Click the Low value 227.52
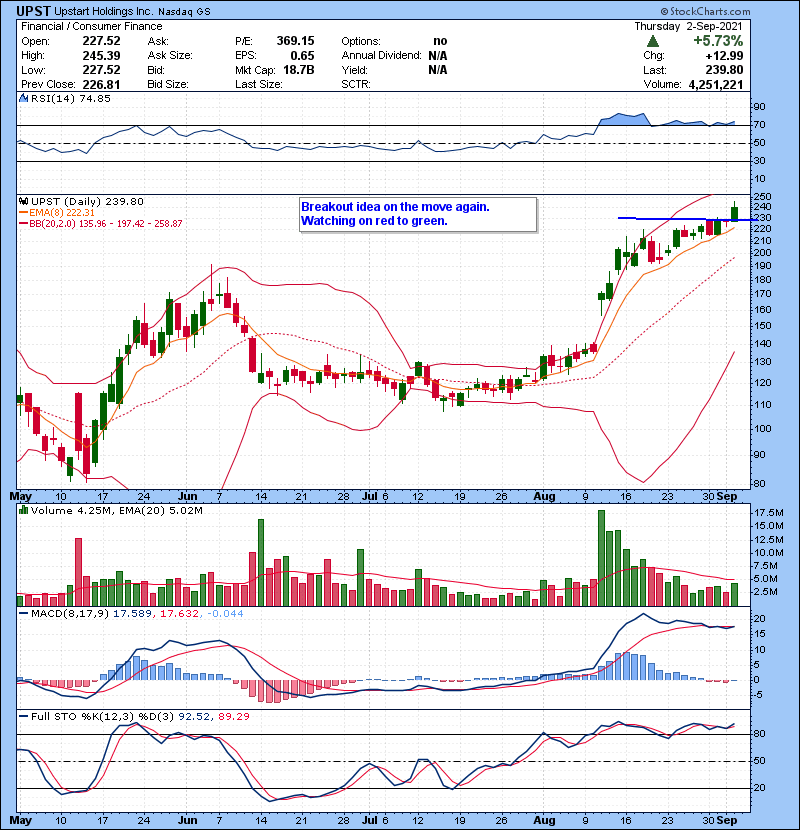The width and height of the screenshot is (800, 830). point(101,70)
